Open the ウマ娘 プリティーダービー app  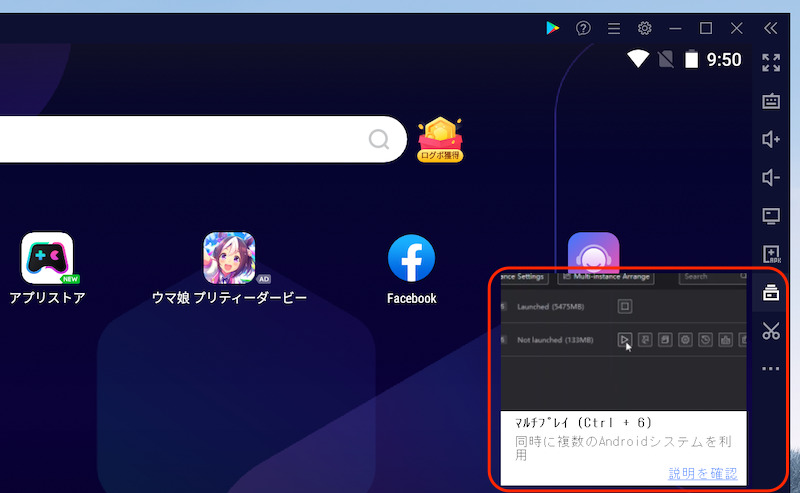[229, 260]
